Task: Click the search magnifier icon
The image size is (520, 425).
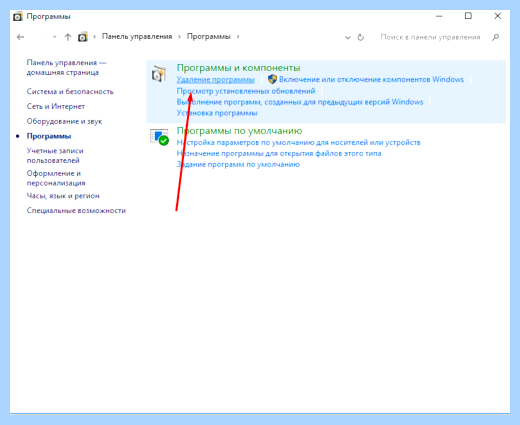Action: (496, 37)
